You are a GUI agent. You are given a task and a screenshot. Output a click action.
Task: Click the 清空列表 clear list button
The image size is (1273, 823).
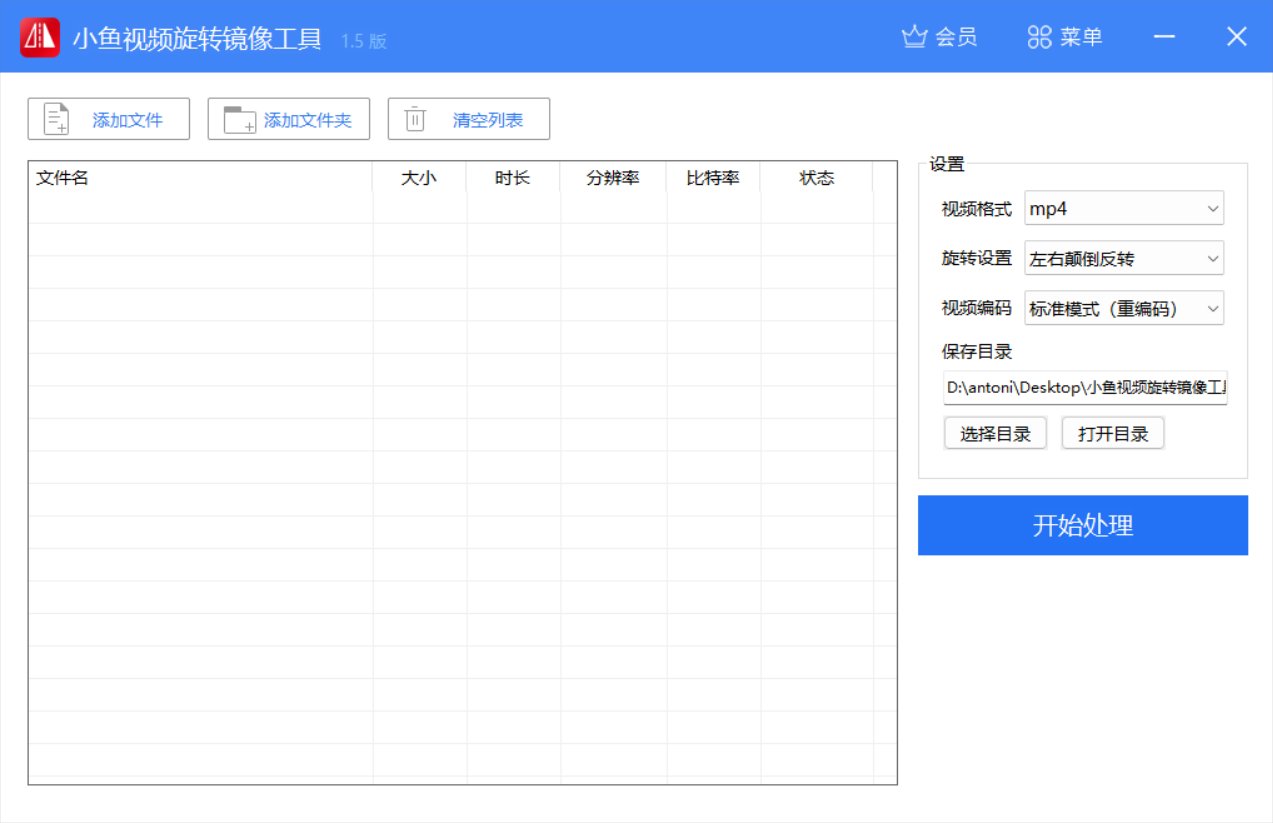click(x=468, y=118)
